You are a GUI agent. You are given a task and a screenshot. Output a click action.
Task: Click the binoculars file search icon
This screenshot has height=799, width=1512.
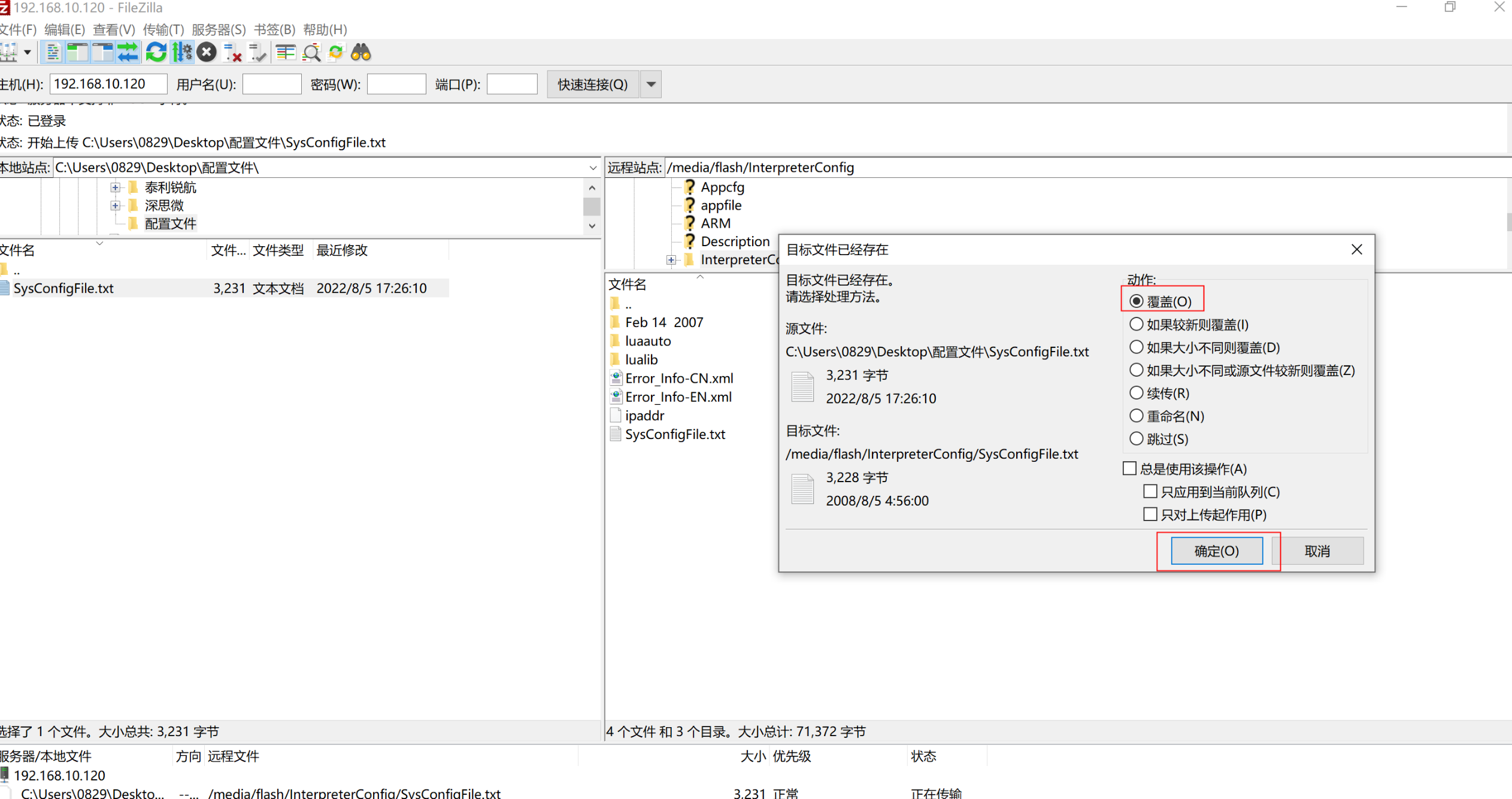(361, 53)
